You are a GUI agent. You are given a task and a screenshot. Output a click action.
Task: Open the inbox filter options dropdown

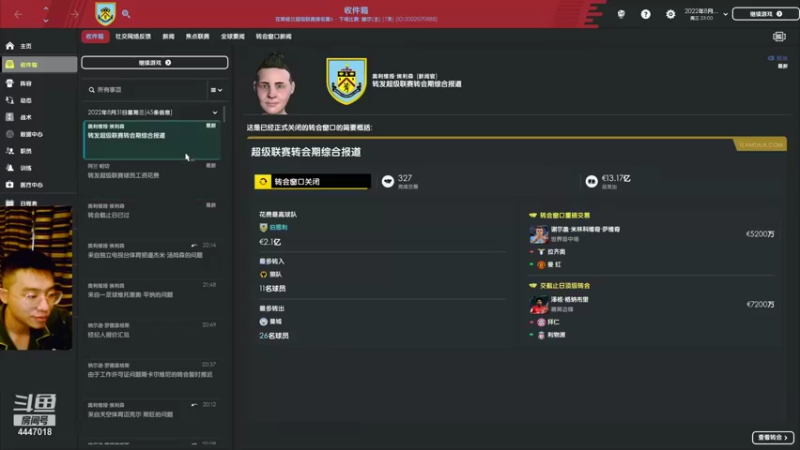(217, 90)
